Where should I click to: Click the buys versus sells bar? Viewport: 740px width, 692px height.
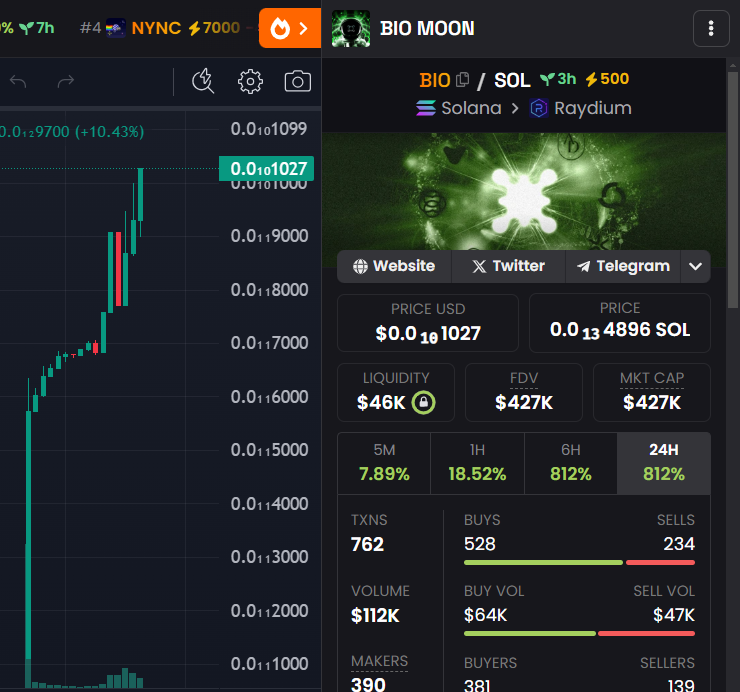[x=580, y=563]
